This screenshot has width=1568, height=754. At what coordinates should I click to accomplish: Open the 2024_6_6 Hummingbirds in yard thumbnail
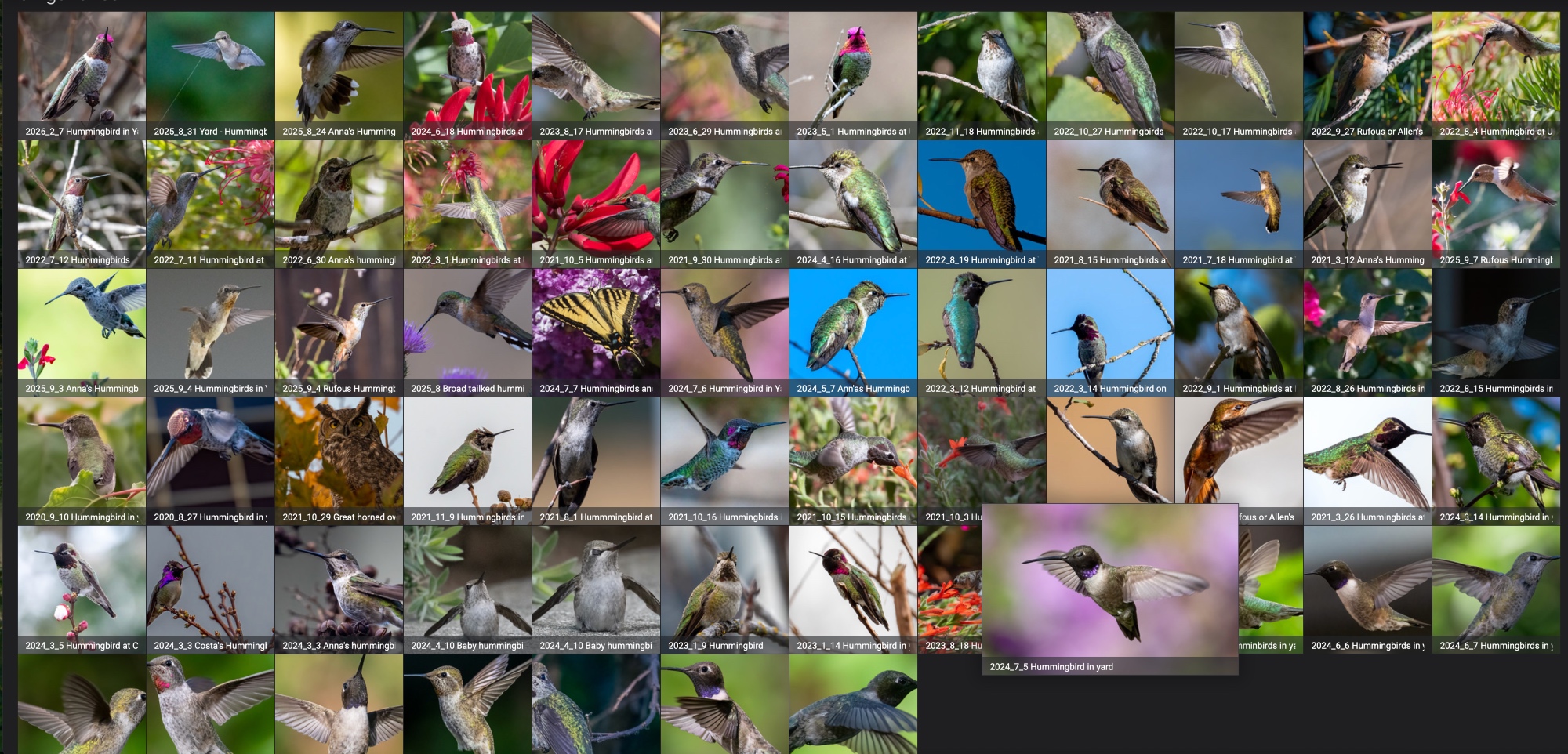pyautogui.click(x=1367, y=582)
